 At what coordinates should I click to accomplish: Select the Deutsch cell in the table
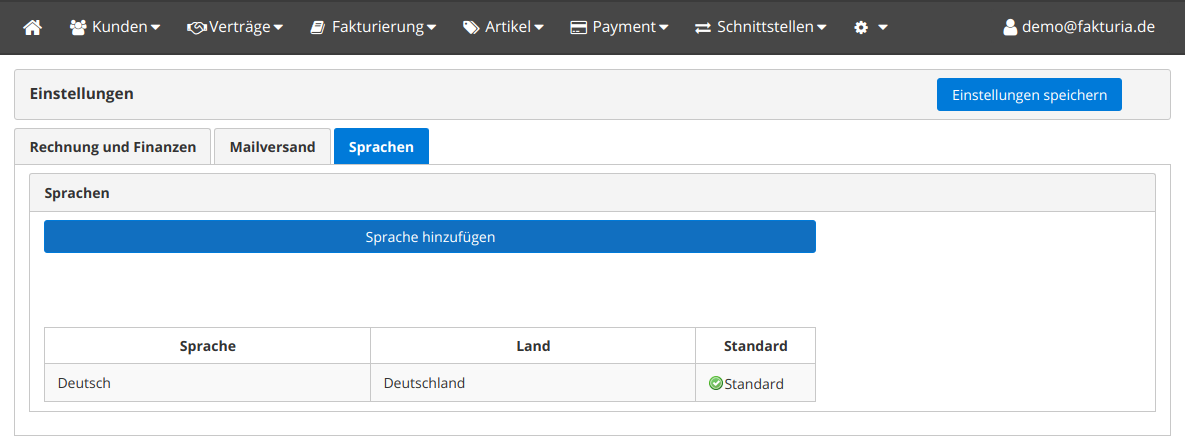click(x=207, y=383)
